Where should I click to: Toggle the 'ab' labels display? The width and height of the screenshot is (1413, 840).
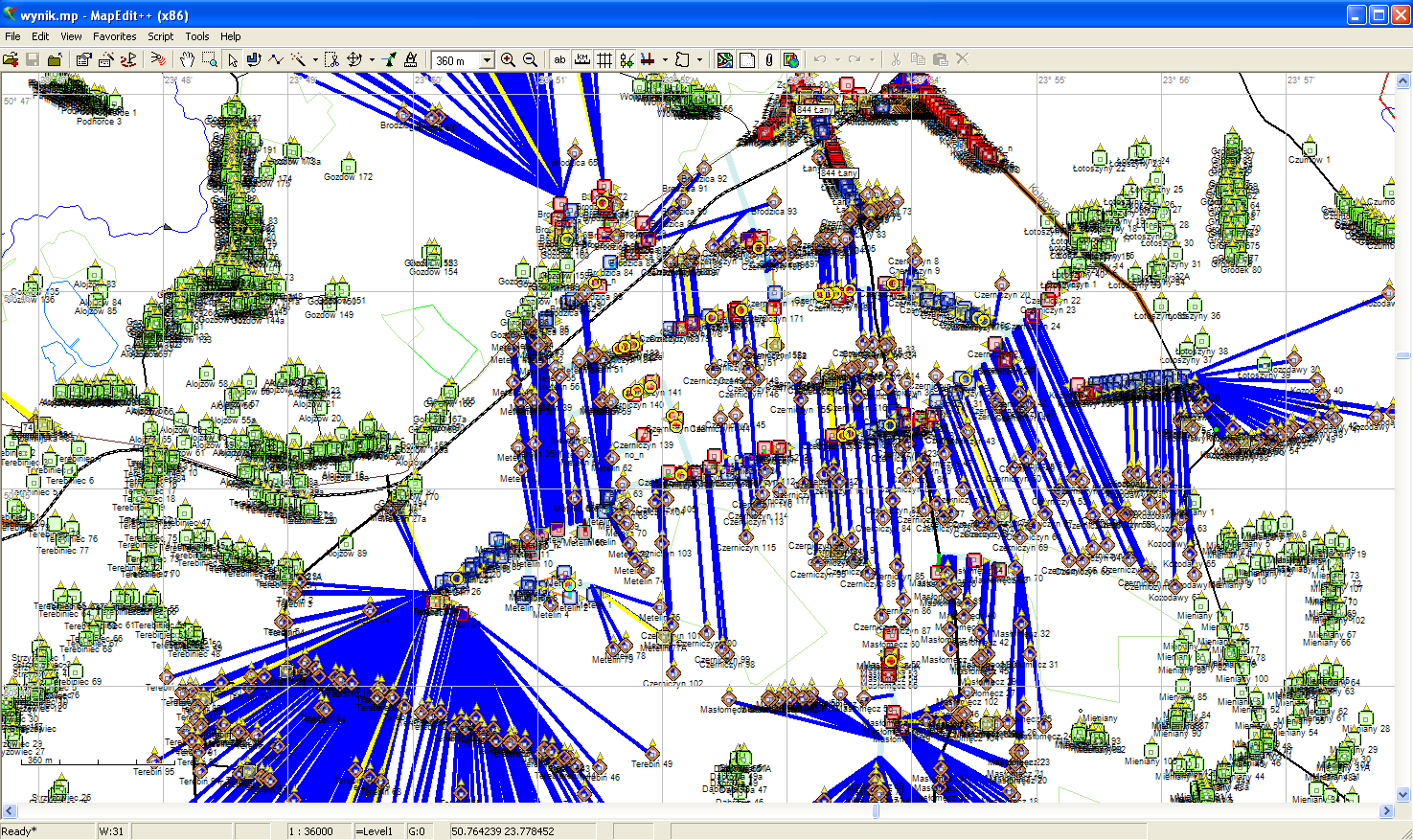[x=559, y=59]
